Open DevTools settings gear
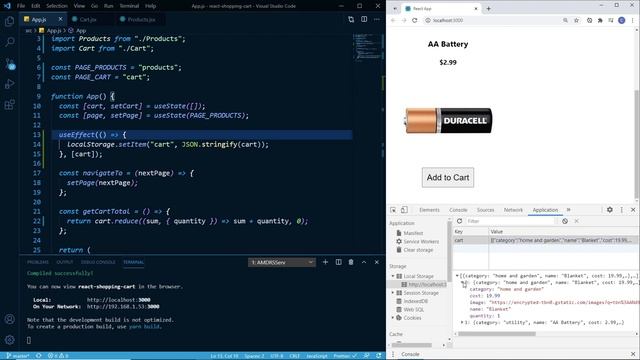 610,210
